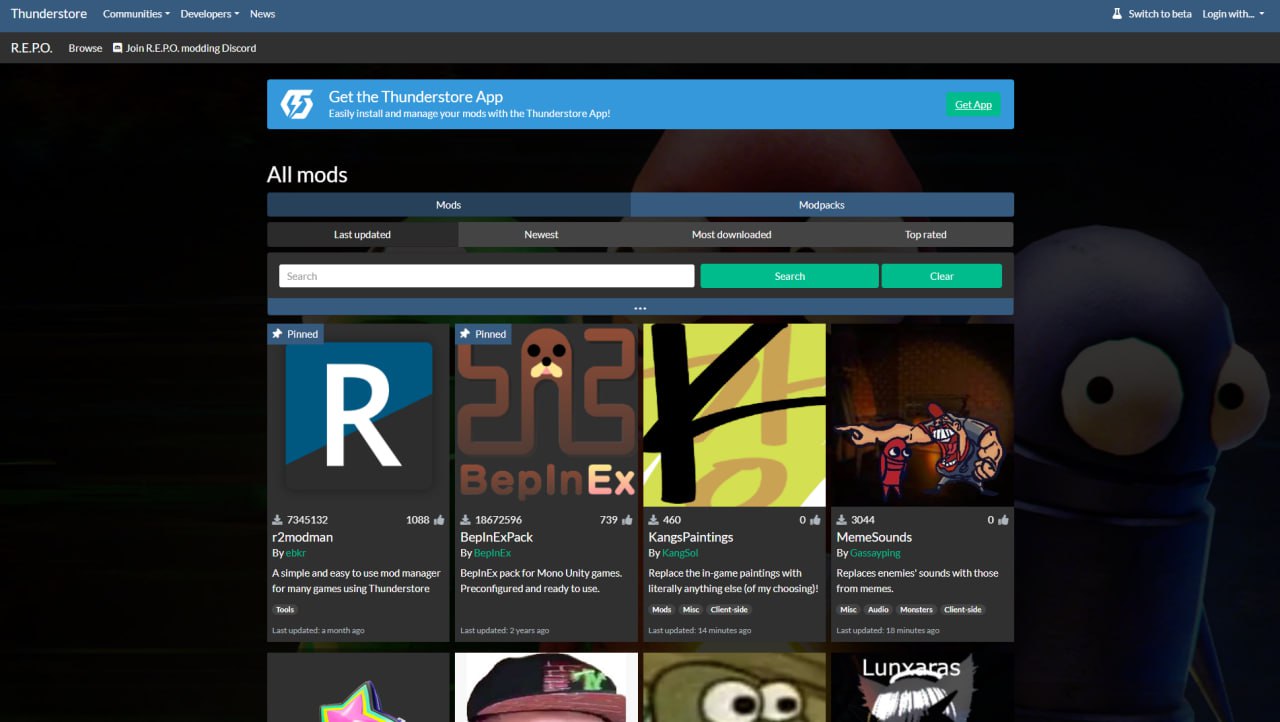Viewport: 1280px width, 722px height.
Task: Sort by Top rated
Action: click(x=926, y=235)
